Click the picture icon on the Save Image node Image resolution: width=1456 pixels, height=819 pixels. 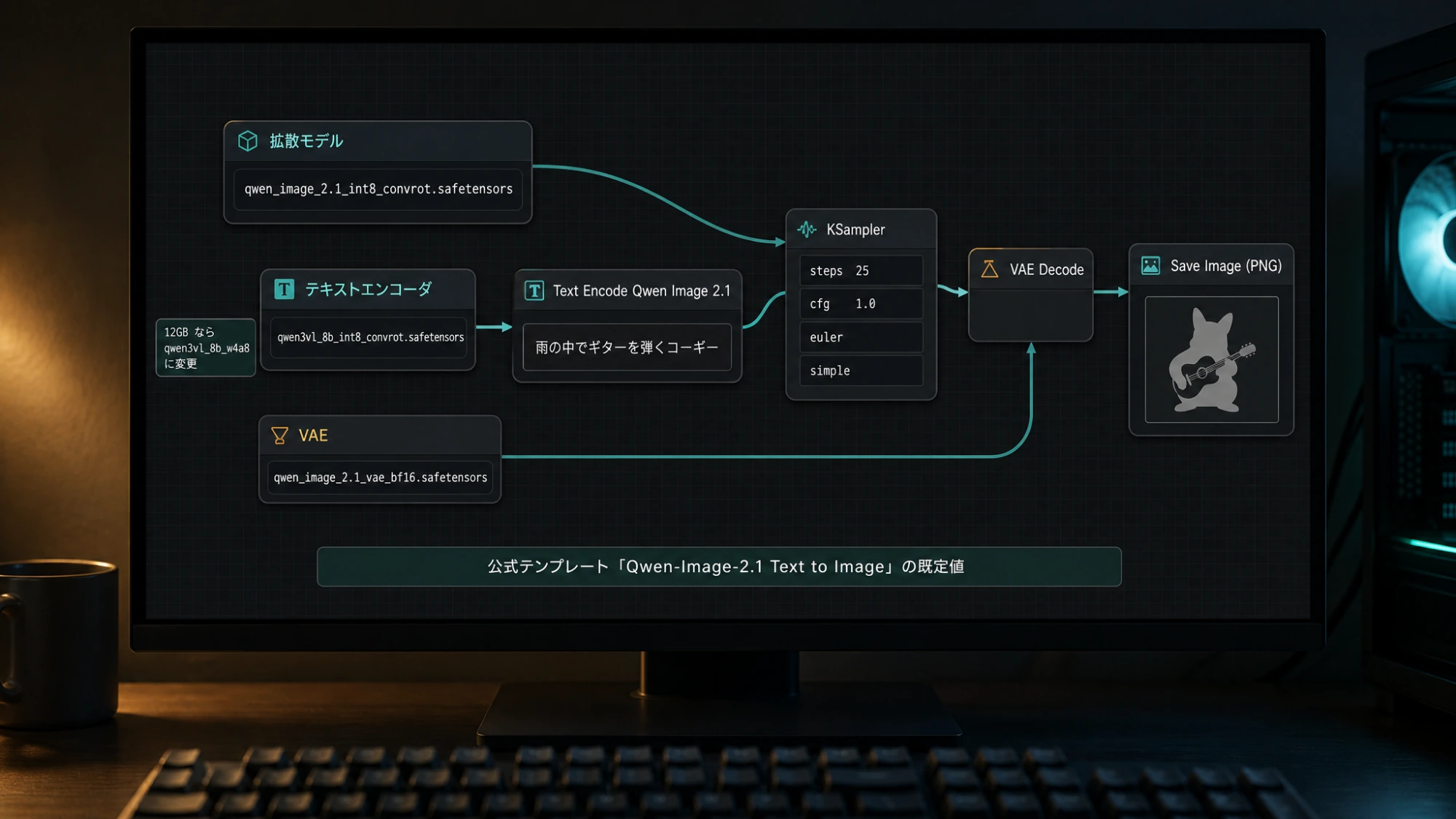1150,265
